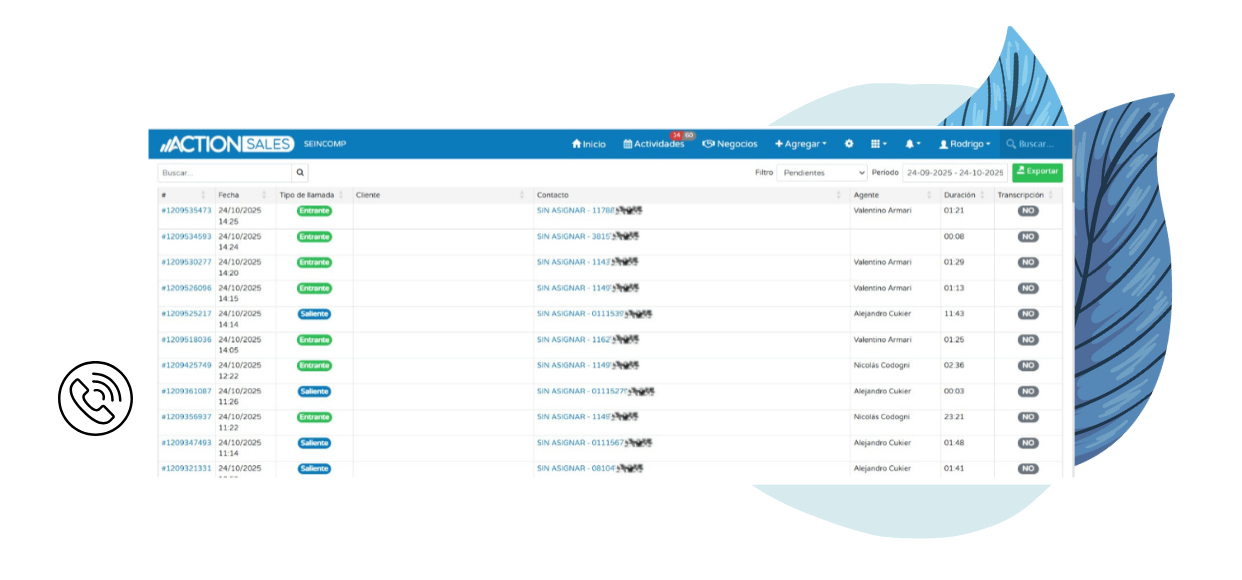This screenshot has height=580, width=1242.
Task: Click the ActionSales logo
Action: 227,144
